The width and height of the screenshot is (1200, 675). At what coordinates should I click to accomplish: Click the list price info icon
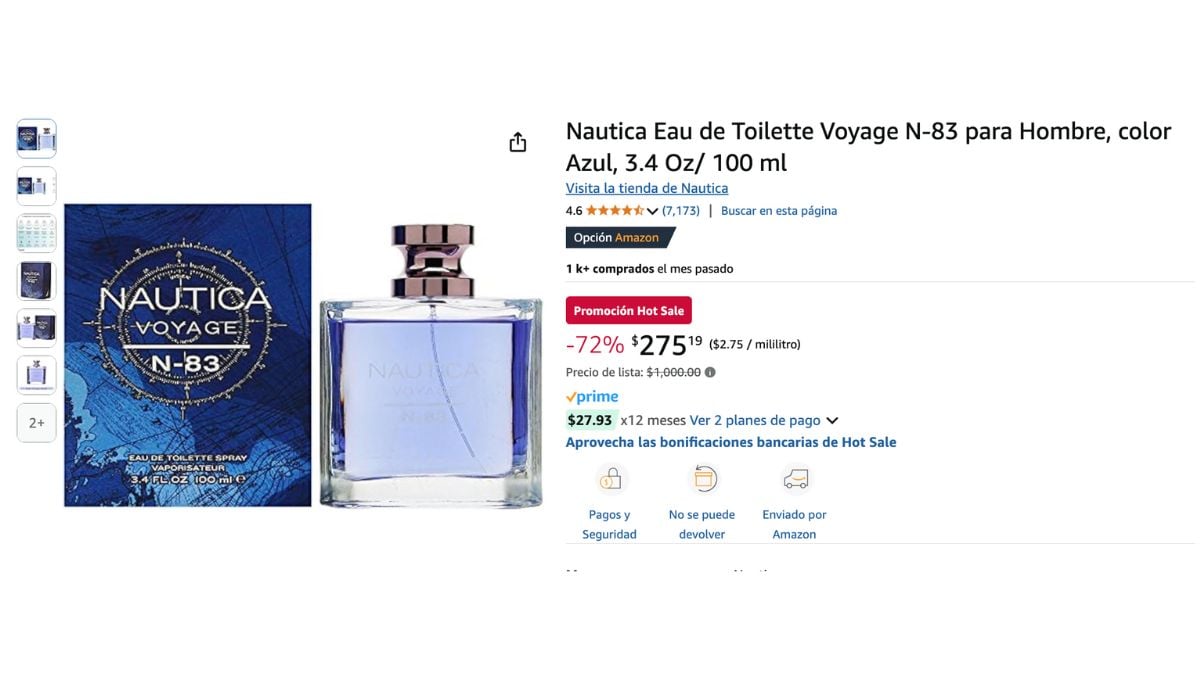point(710,372)
